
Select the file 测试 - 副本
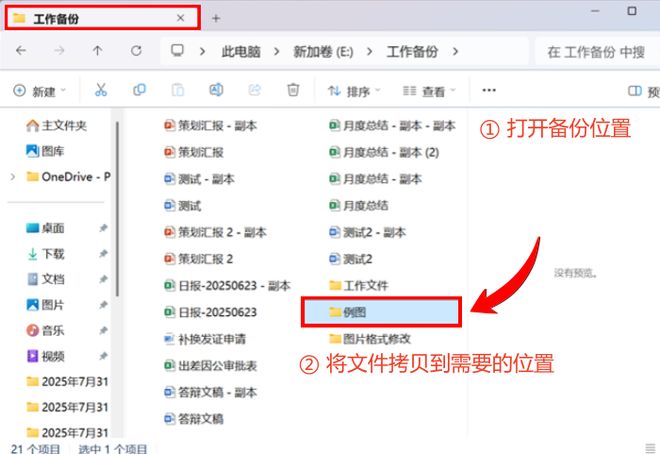[199, 179]
